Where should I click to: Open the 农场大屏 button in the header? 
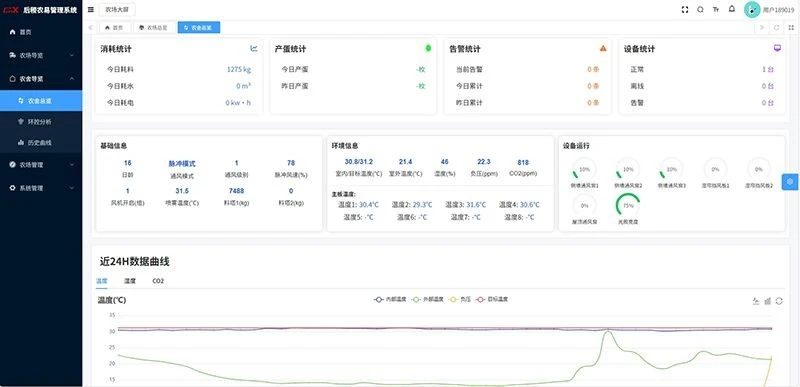click(117, 9)
